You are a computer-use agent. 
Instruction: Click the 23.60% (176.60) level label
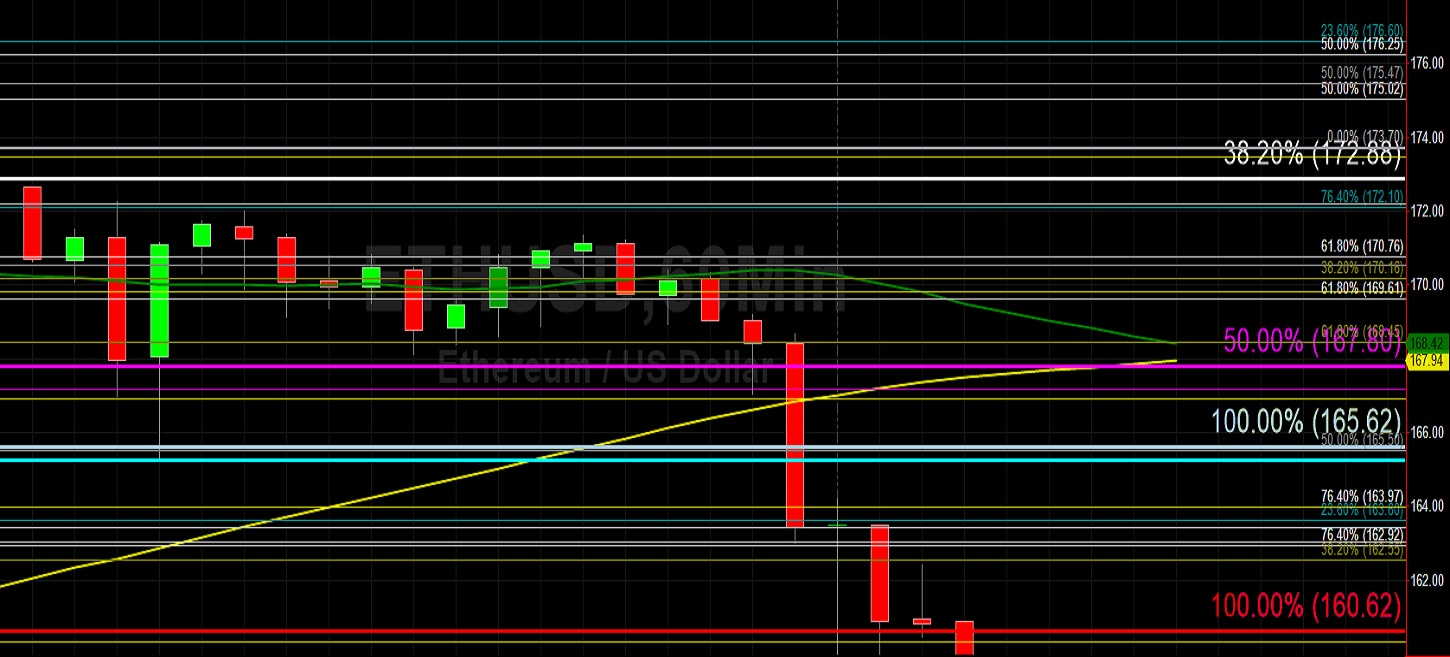(1362, 31)
